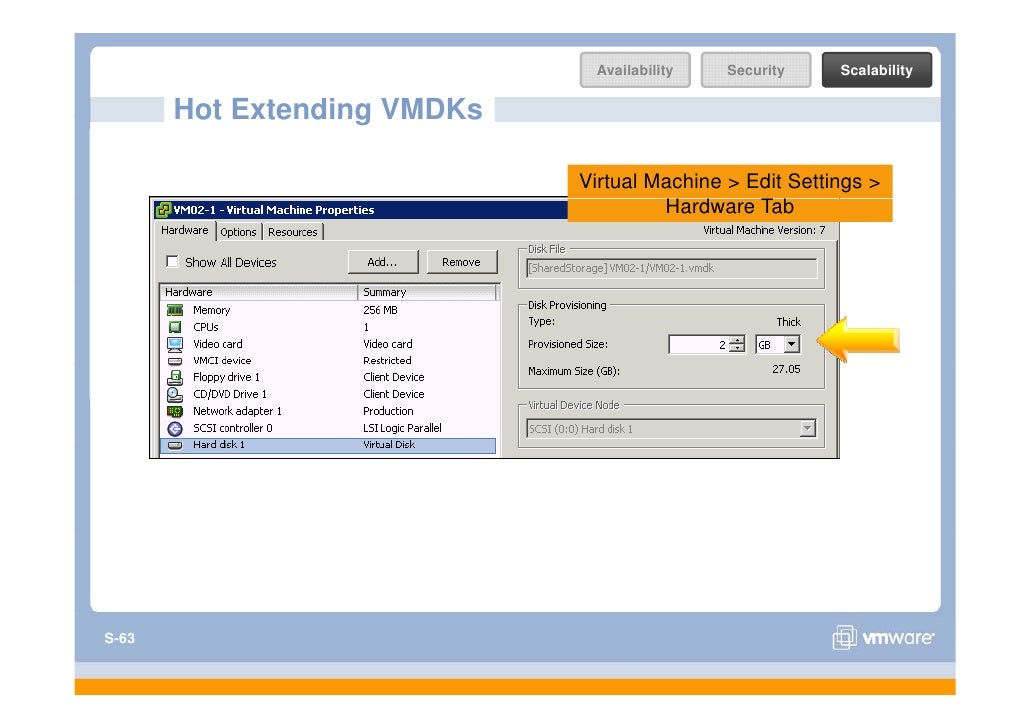Screen dimensions: 1030x728
Task: Click the Virtual Machine Version: 7 text
Action: click(764, 230)
